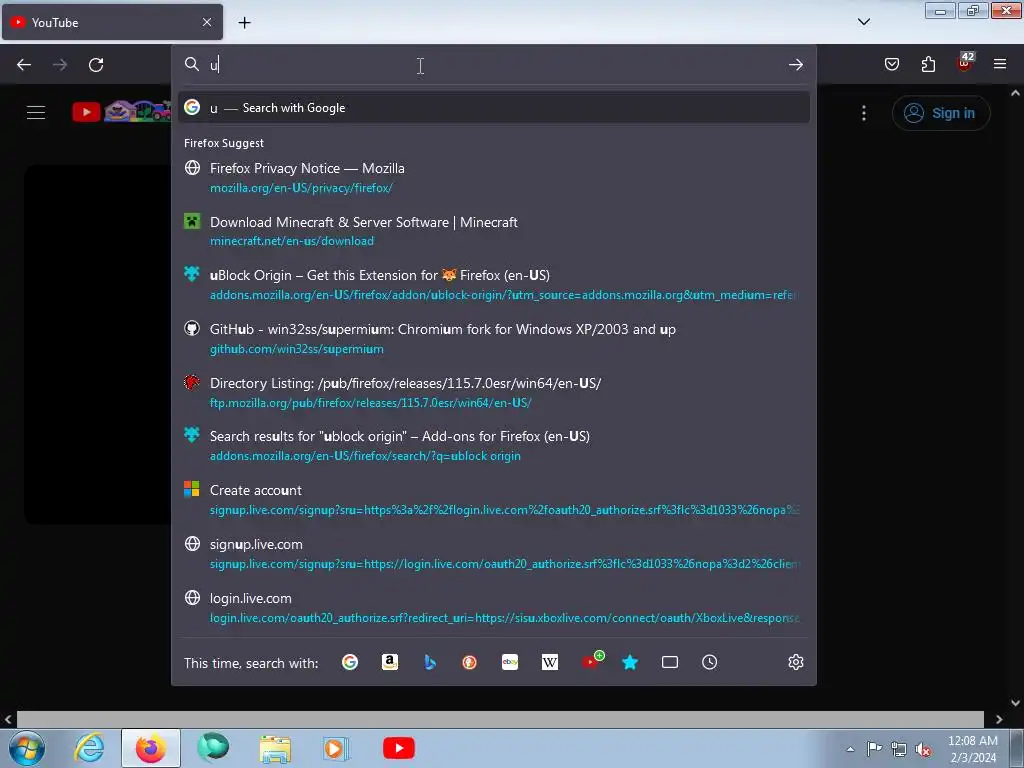Click the vertical scrollbar down arrow
The width and height of the screenshot is (1024, 768).
pos(1016,703)
